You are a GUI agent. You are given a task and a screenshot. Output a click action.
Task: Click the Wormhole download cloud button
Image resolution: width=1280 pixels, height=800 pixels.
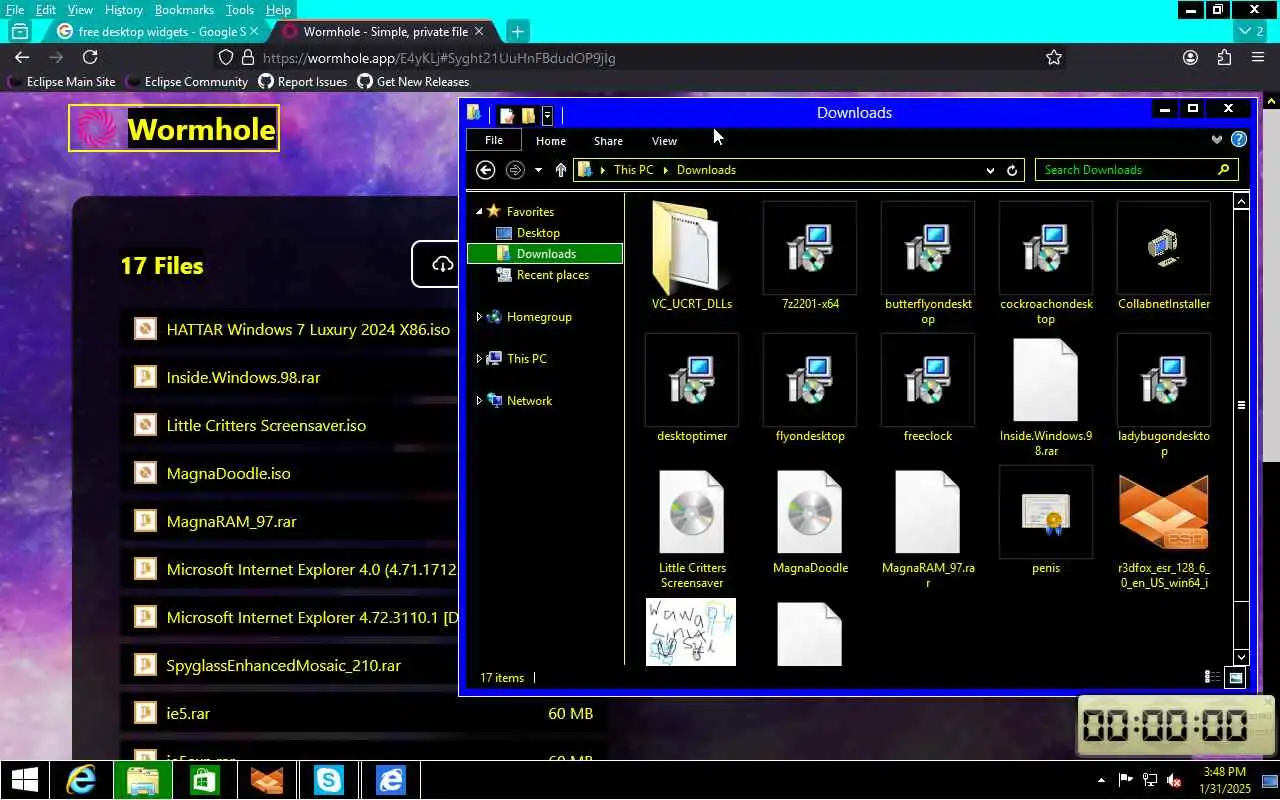pyautogui.click(x=442, y=264)
